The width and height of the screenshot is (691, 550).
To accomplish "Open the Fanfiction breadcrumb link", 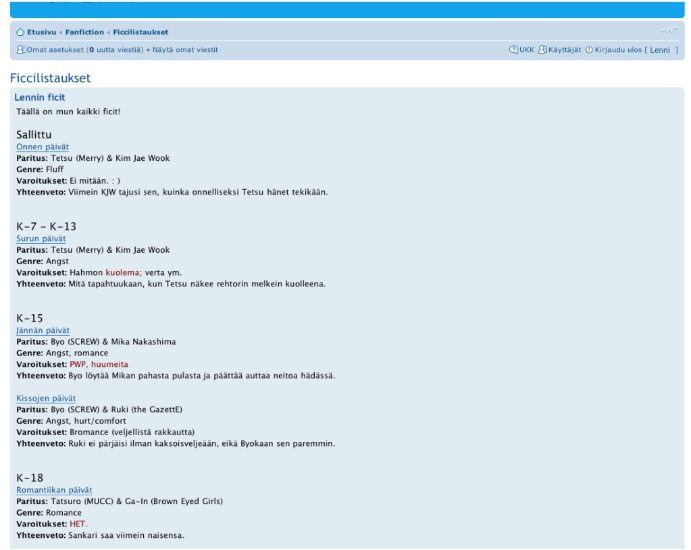I will (x=85, y=32).
